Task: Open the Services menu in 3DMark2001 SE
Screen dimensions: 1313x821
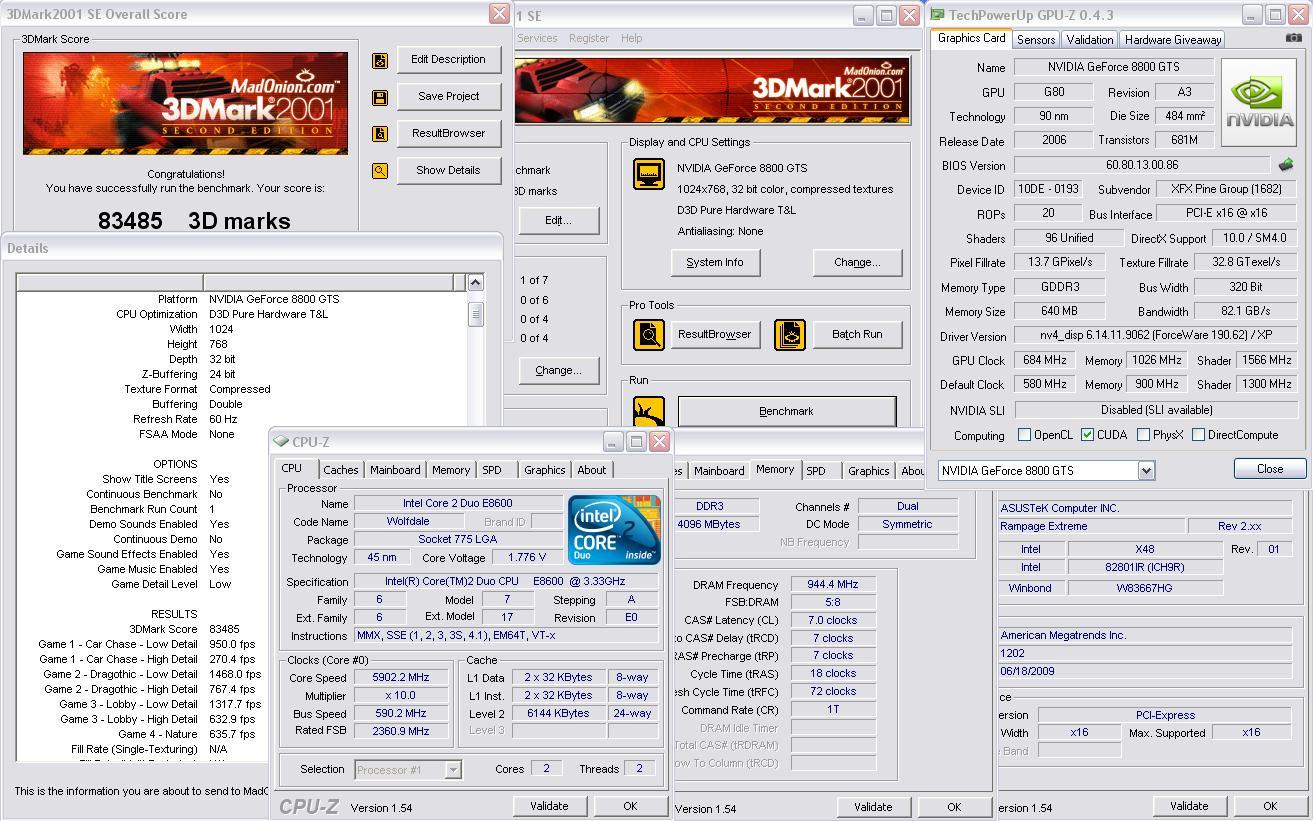Action: coord(536,38)
